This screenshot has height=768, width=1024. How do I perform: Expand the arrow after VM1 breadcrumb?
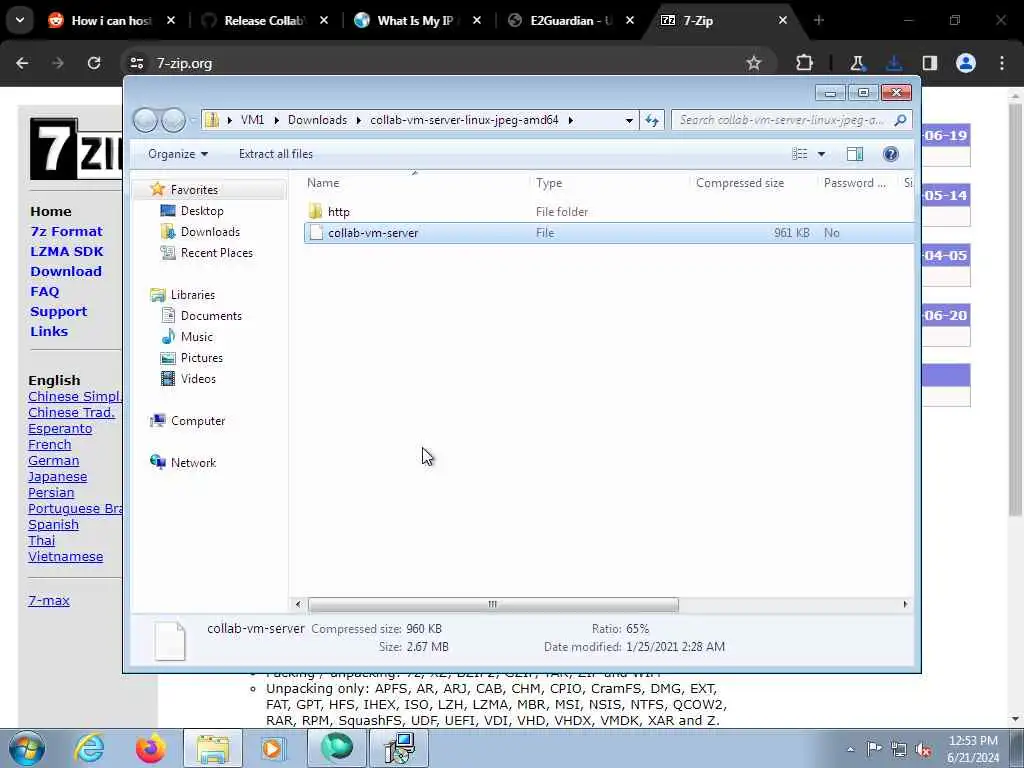coord(276,120)
